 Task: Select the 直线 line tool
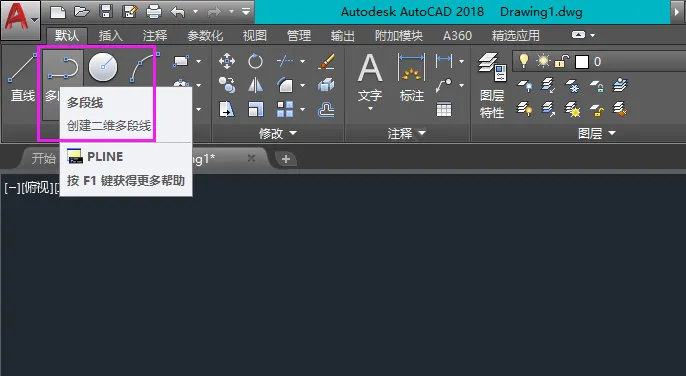point(22,77)
